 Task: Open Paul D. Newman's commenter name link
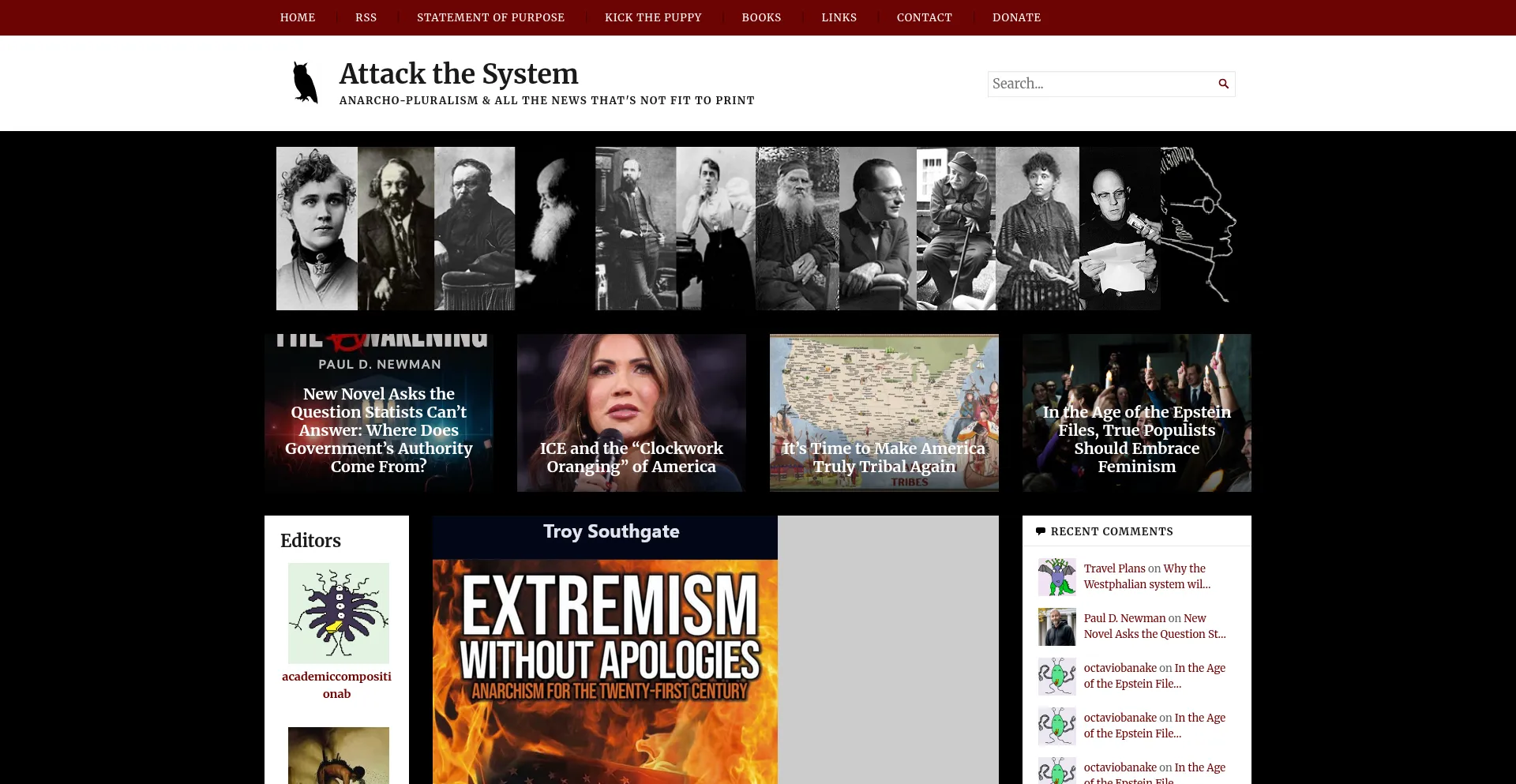pyautogui.click(x=1124, y=618)
